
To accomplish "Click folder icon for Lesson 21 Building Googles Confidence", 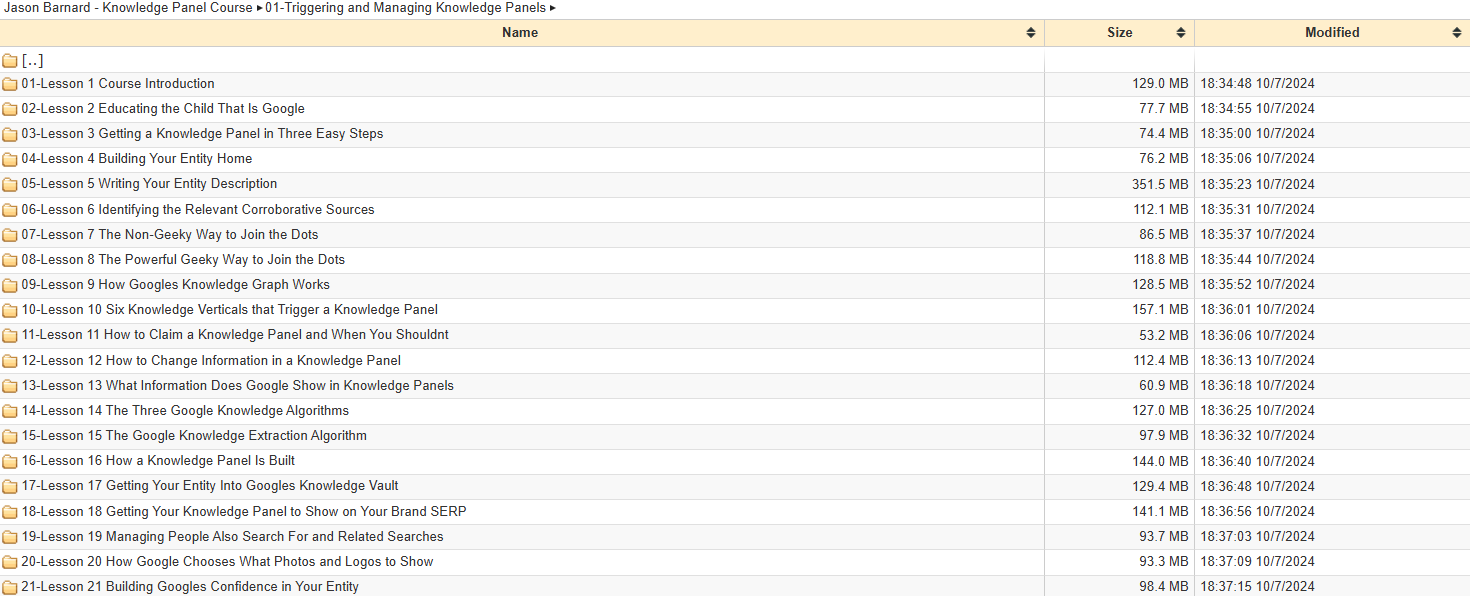I will pyautogui.click(x=10, y=587).
